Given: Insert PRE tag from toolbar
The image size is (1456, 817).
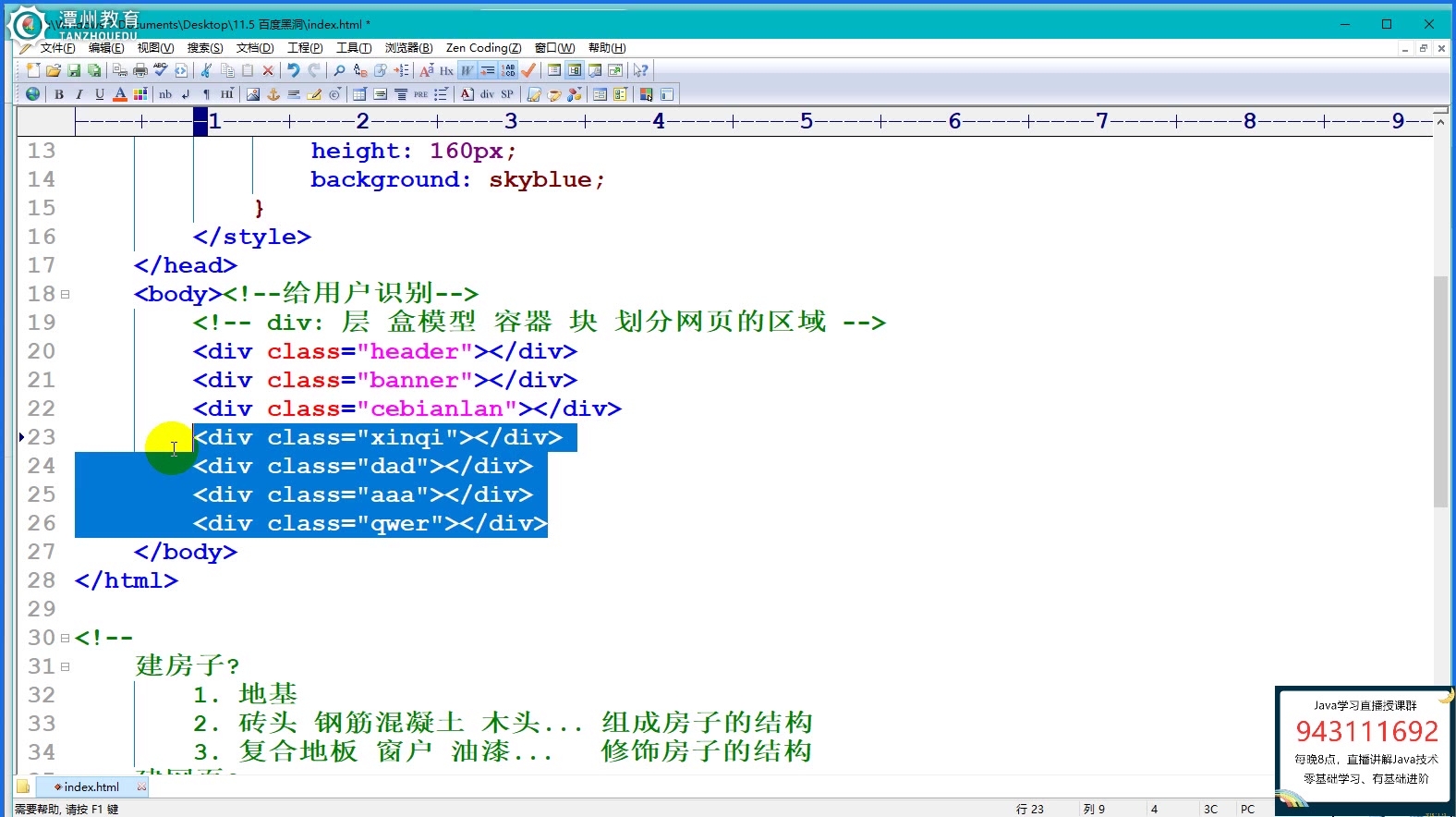Looking at the screenshot, I should pyautogui.click(x=421, y=94).
